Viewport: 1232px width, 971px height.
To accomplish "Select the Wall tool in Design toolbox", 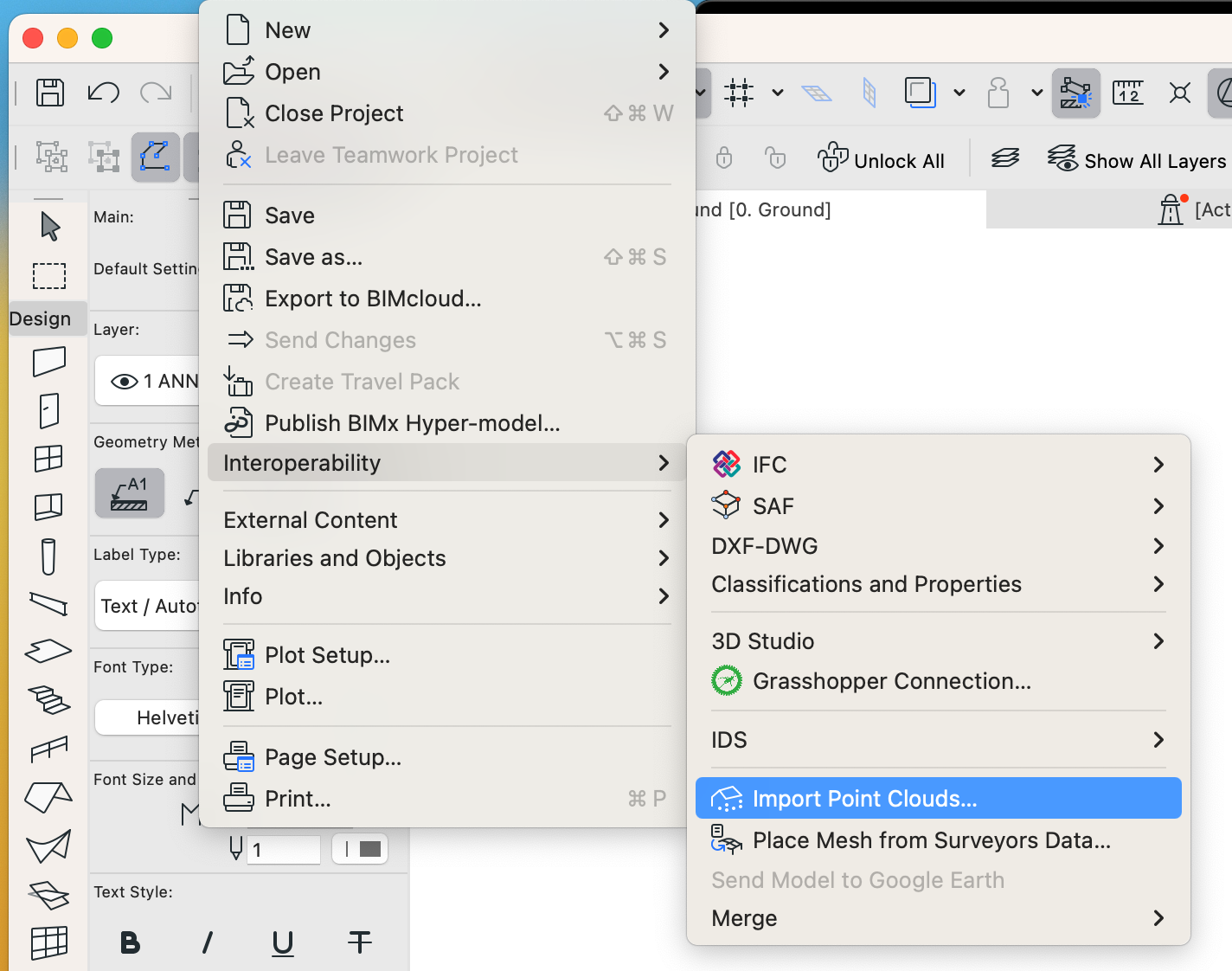I will [49, 362].
